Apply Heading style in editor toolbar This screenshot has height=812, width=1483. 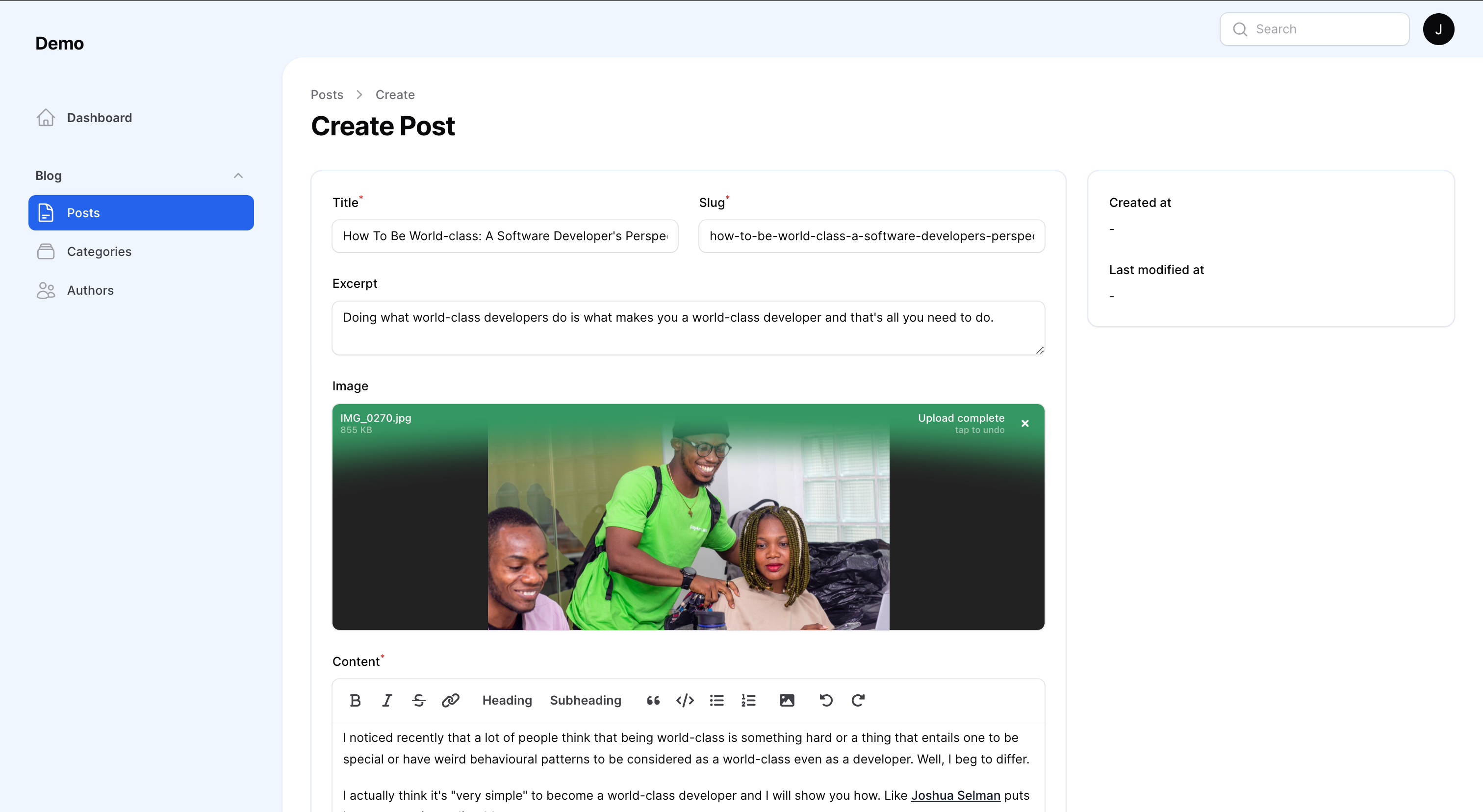click(x=507, y=700)
